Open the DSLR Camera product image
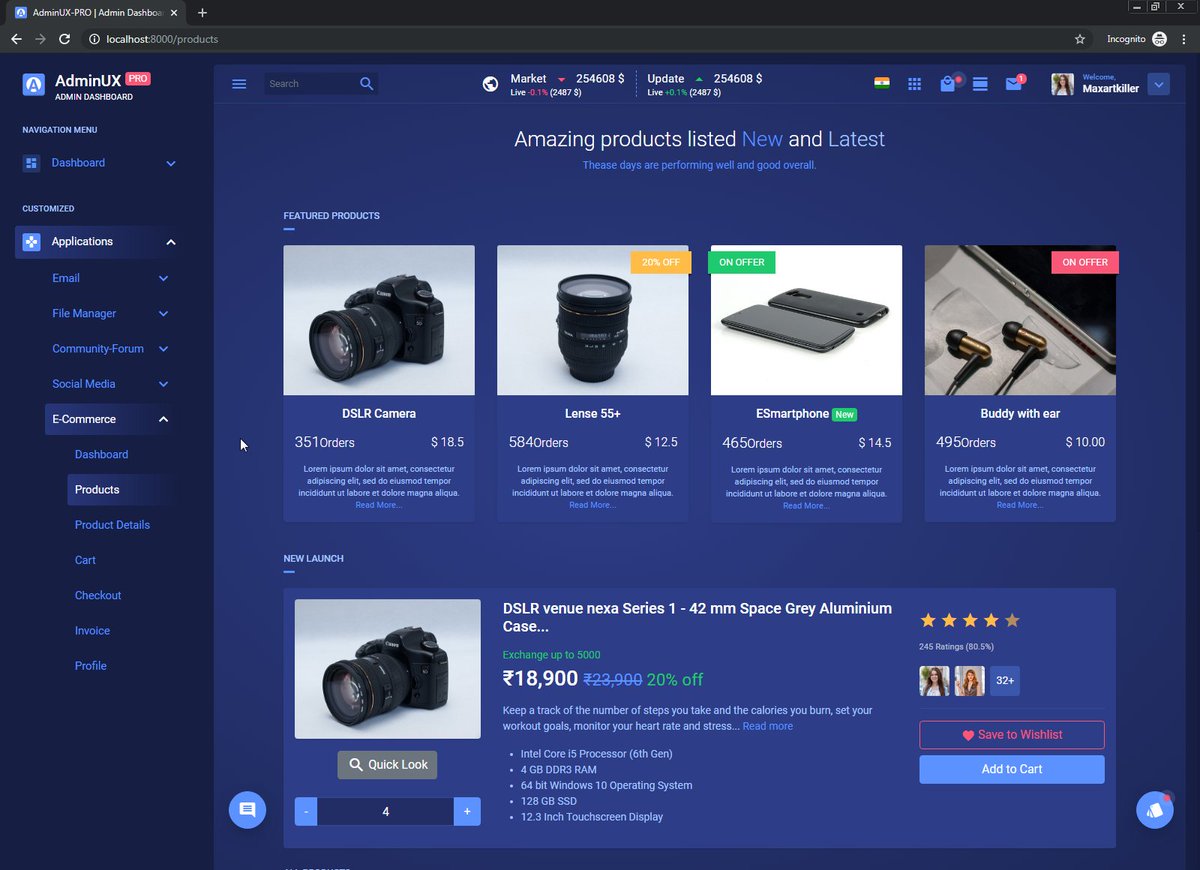Image resolution: width=1200 pixels, height=870 pixels. [x=379, y=321]
